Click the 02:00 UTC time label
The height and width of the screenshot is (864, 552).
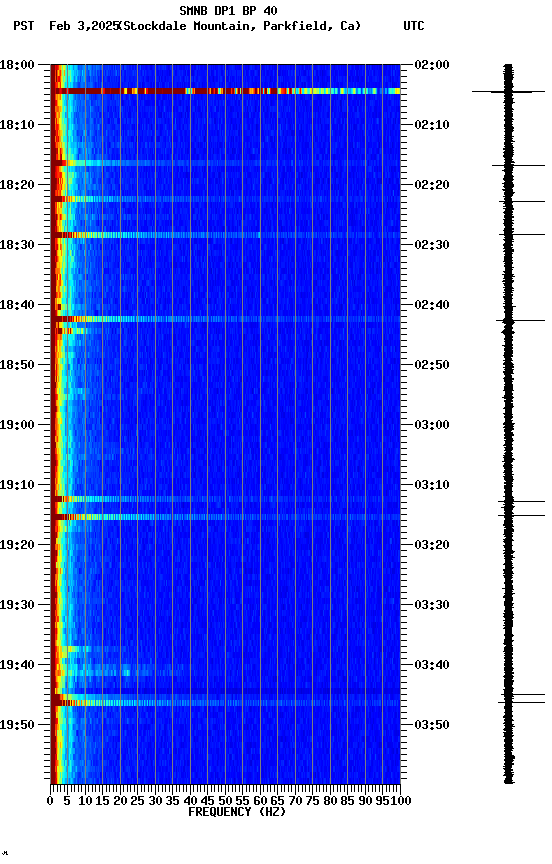click(432, 64)
